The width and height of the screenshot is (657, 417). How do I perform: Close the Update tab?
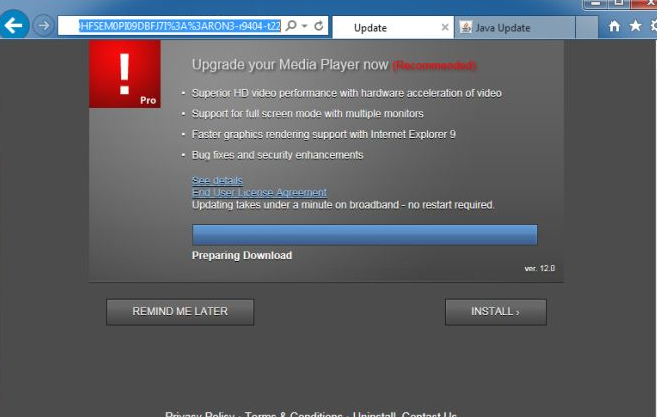click(445, 28)
